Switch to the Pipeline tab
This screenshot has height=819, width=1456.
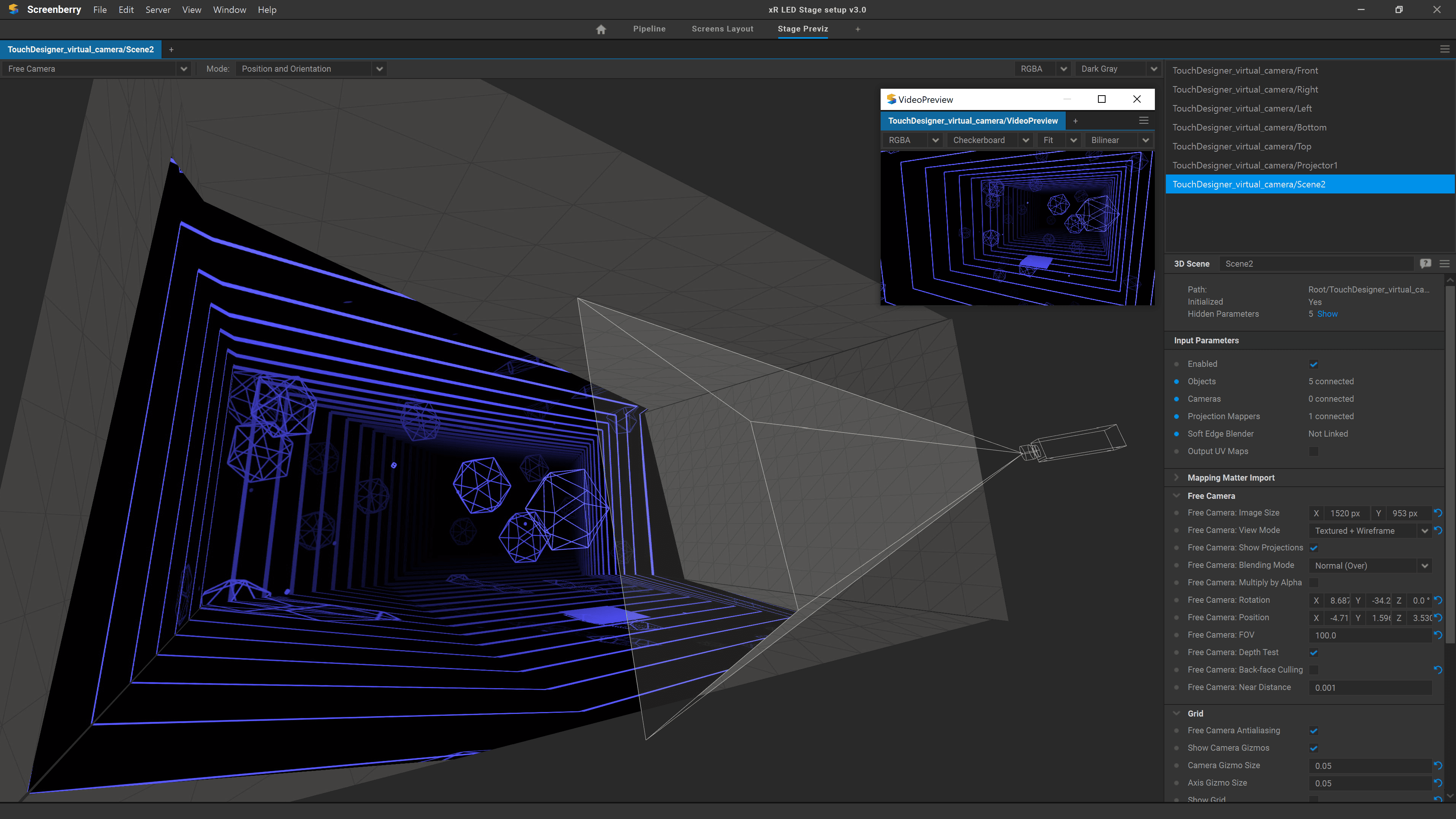[649, 29]
